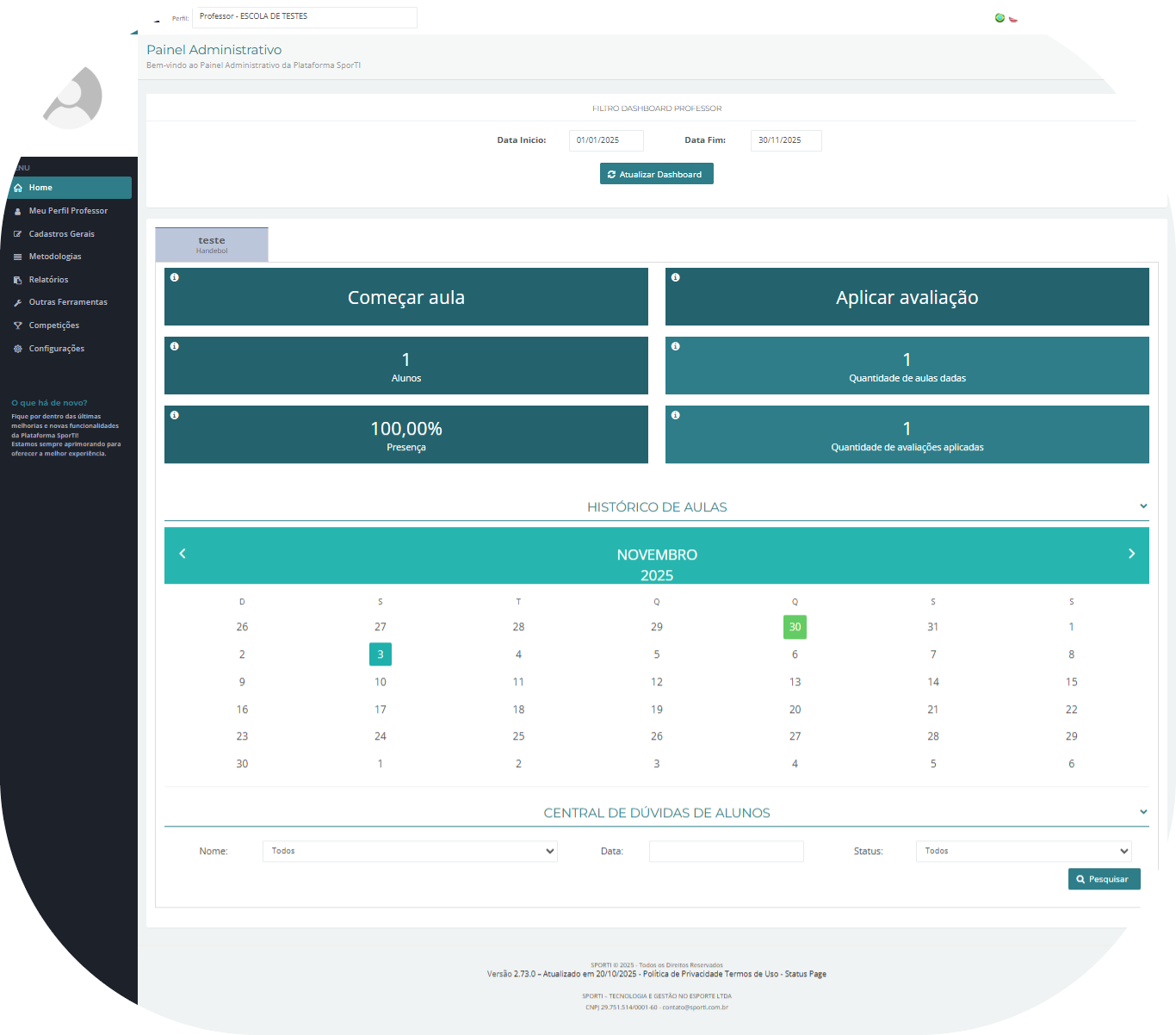Click the Atualizar Dashboard button
Screen dimensions: 1176x1035
656,174
